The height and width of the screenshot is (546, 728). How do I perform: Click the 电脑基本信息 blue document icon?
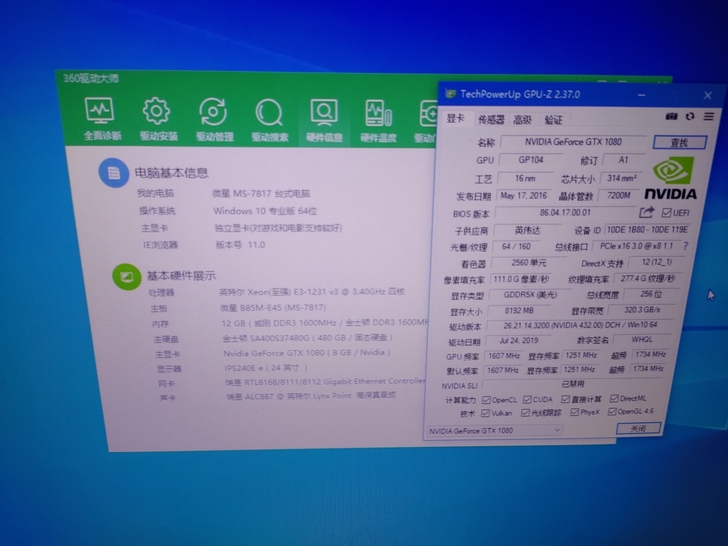[114, 173]
